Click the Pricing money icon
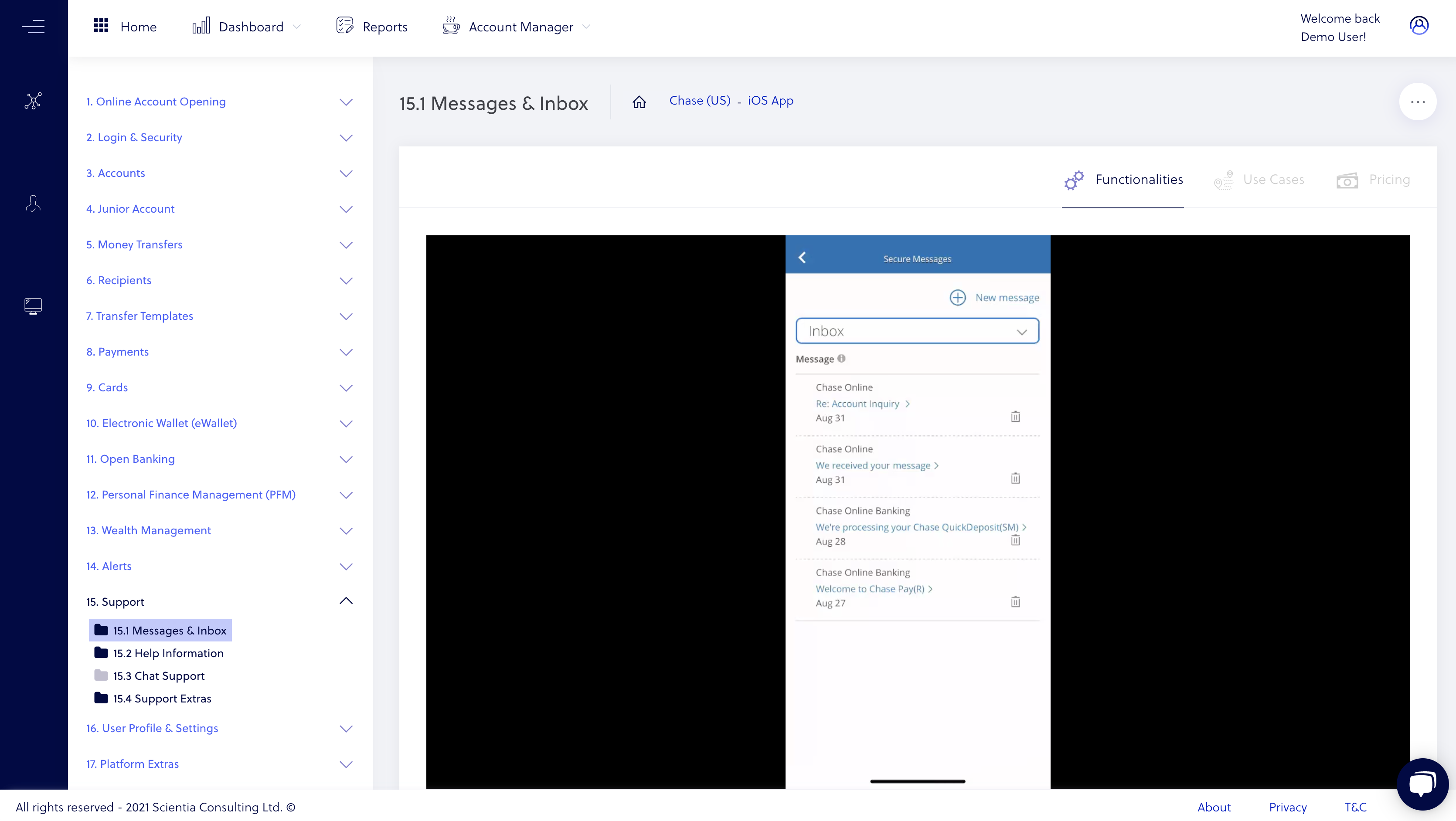 click(x=1347, y=180)
